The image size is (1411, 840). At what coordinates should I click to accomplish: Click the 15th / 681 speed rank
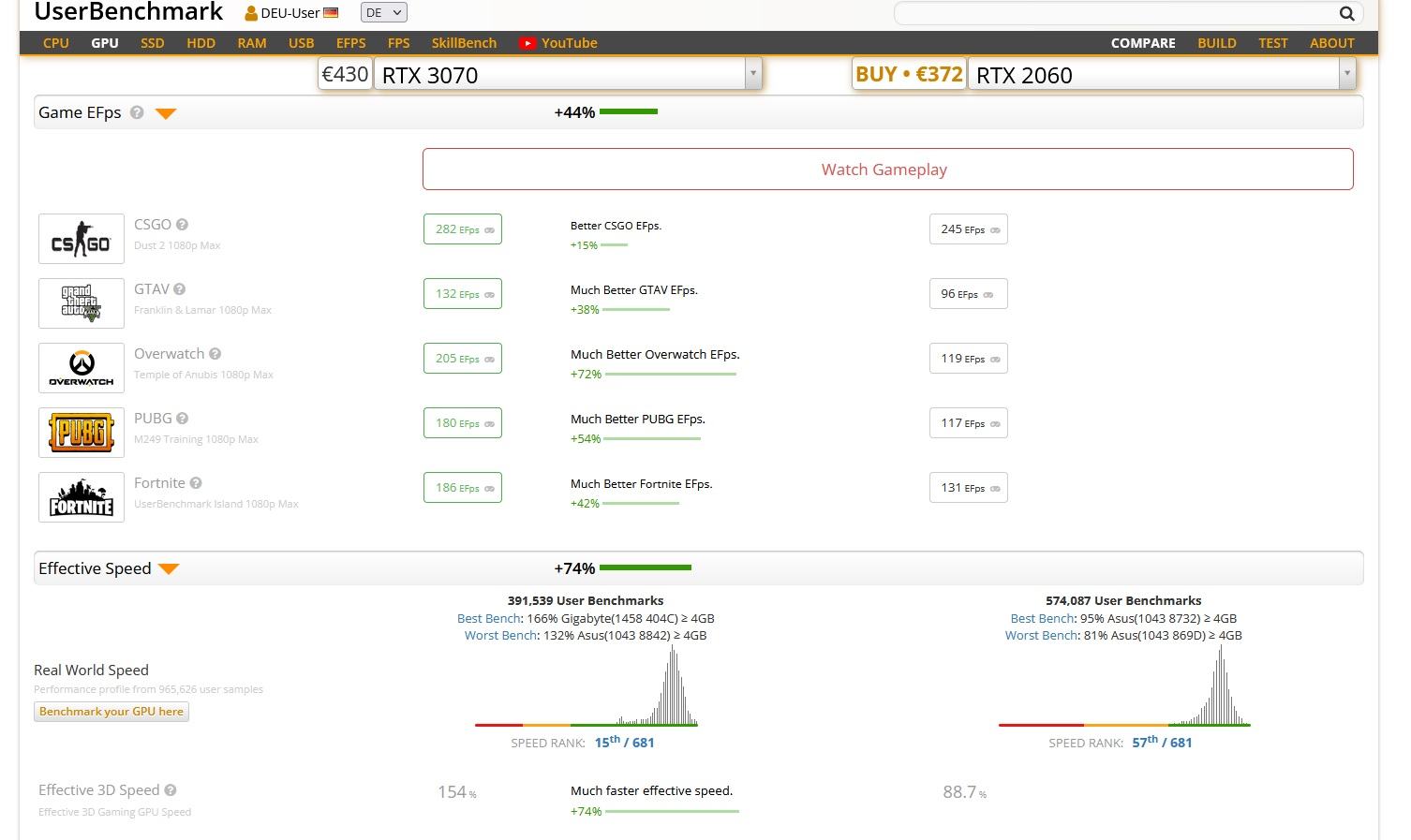625,742
